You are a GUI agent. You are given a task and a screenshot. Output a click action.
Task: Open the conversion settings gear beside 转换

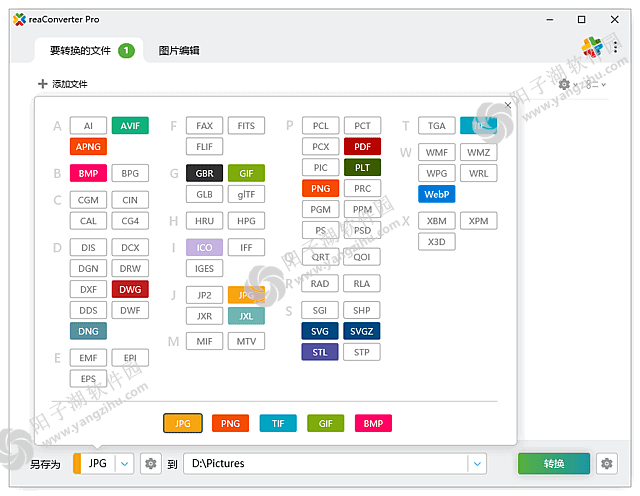point(607,464)
